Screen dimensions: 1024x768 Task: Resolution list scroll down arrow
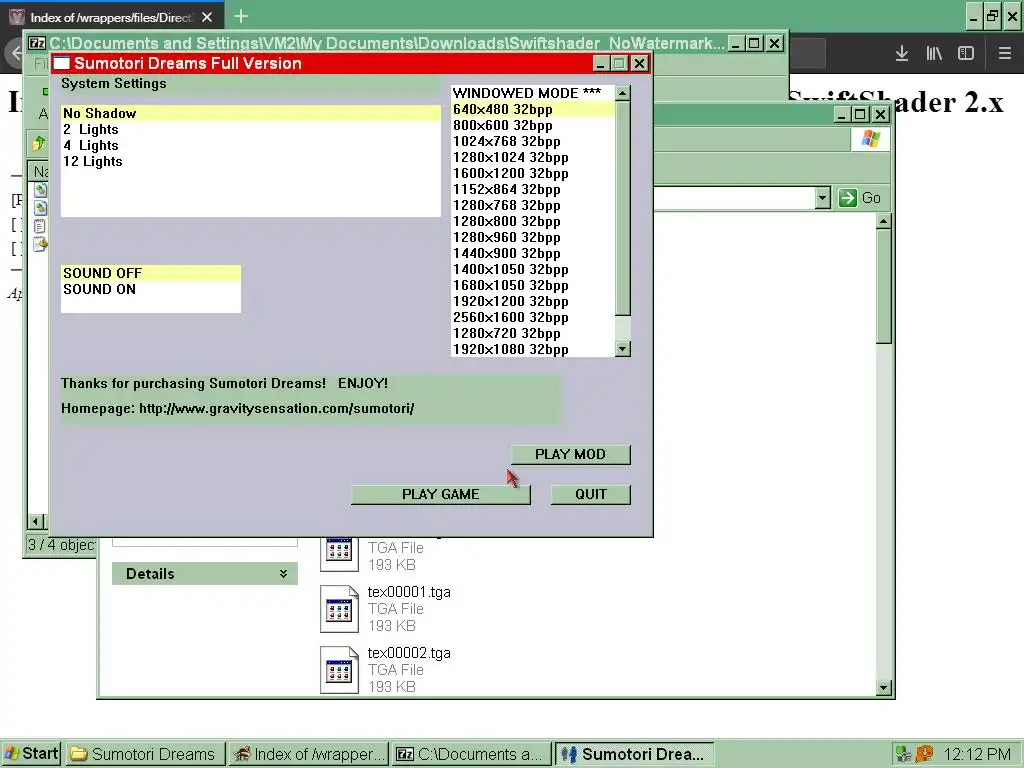623,349
